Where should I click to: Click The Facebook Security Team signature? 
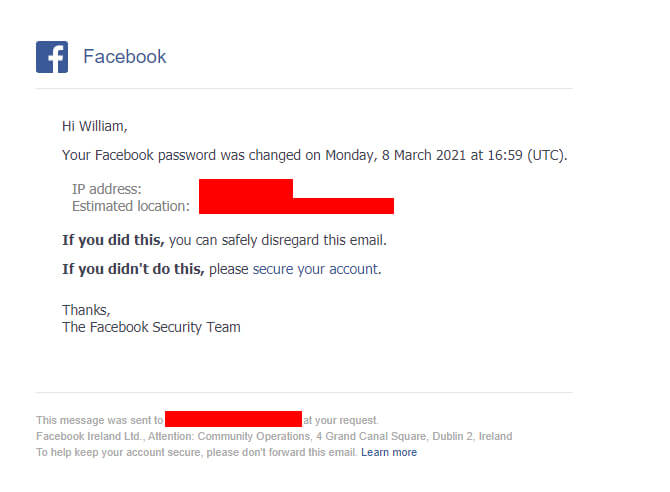[151, 327]
